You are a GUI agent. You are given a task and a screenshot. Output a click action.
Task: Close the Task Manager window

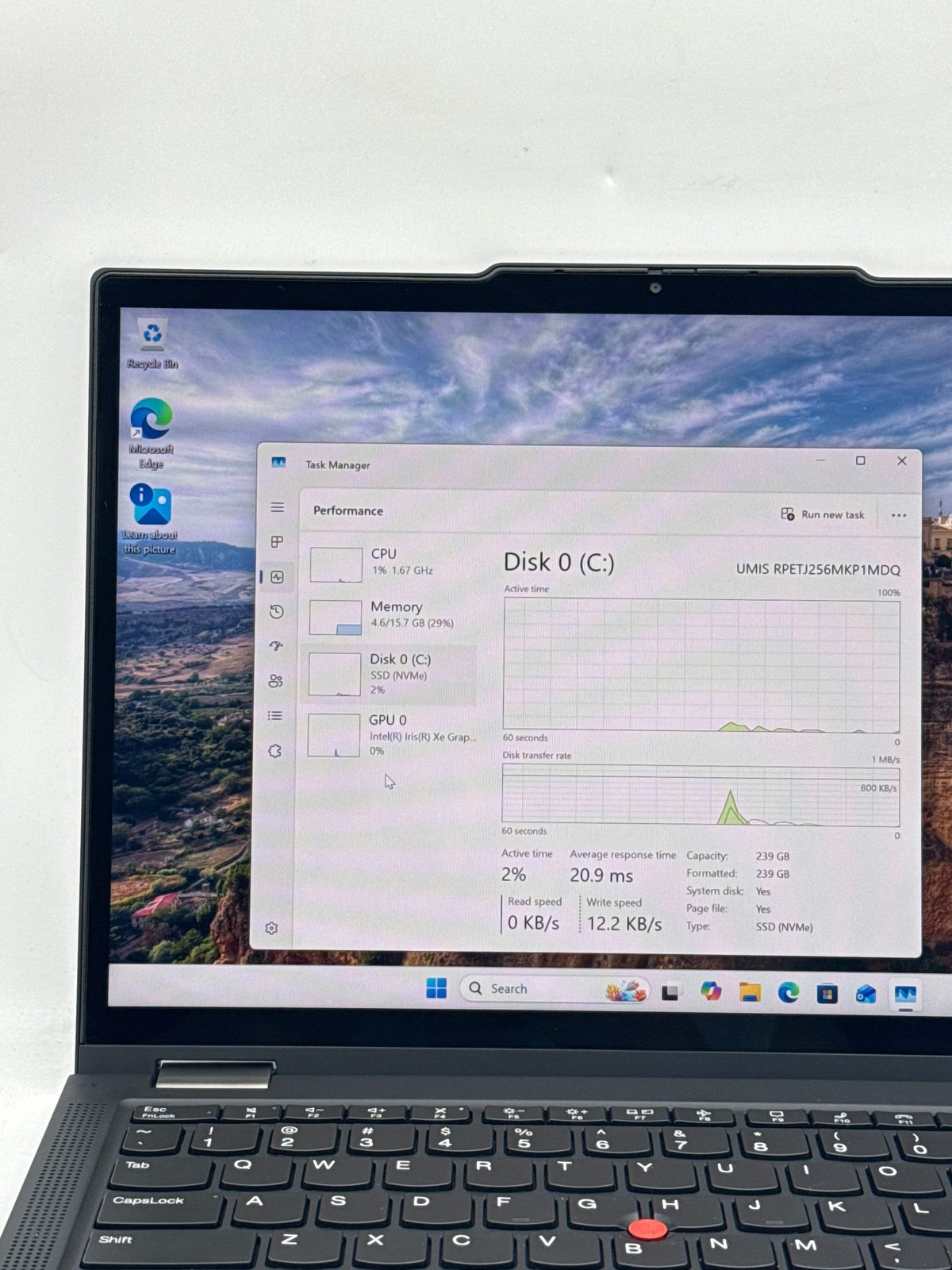click(x=902, y=460)
